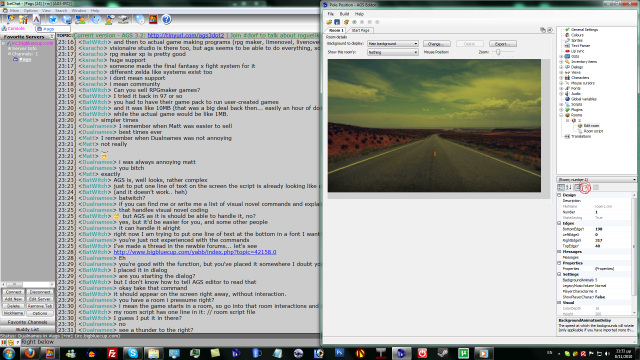Screen dimensions: 640x360
Task: Collapse the Design property category
Action: [x=559, y=195]
